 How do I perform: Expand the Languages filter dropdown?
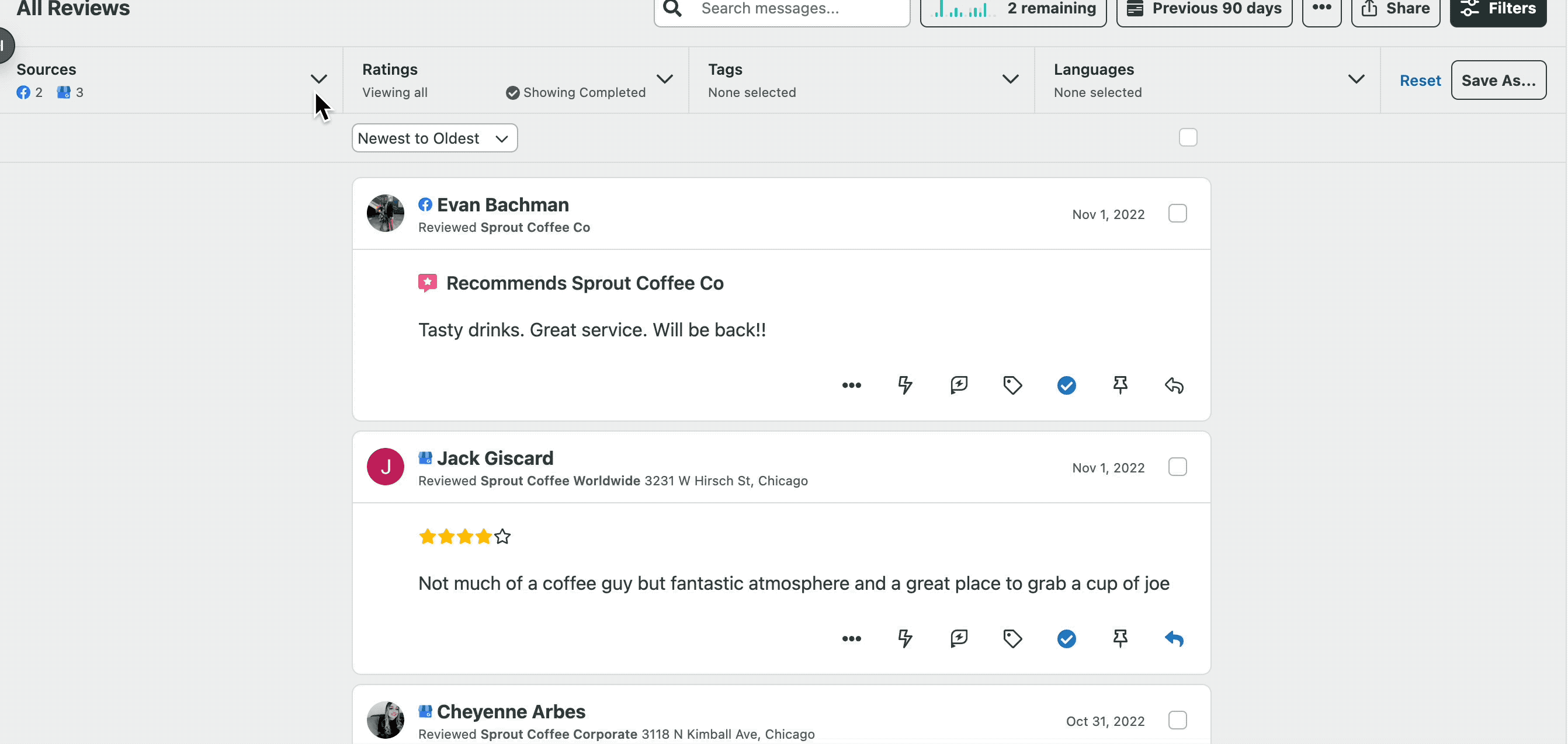click(x=1356, y=79)
